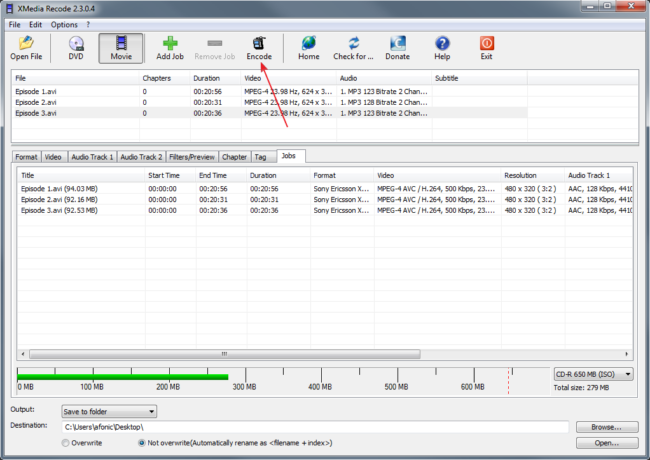Screen dimensions: 650x460
Task: Expand the CD-R 650 MB size dropdown
Action: [593, 374]
